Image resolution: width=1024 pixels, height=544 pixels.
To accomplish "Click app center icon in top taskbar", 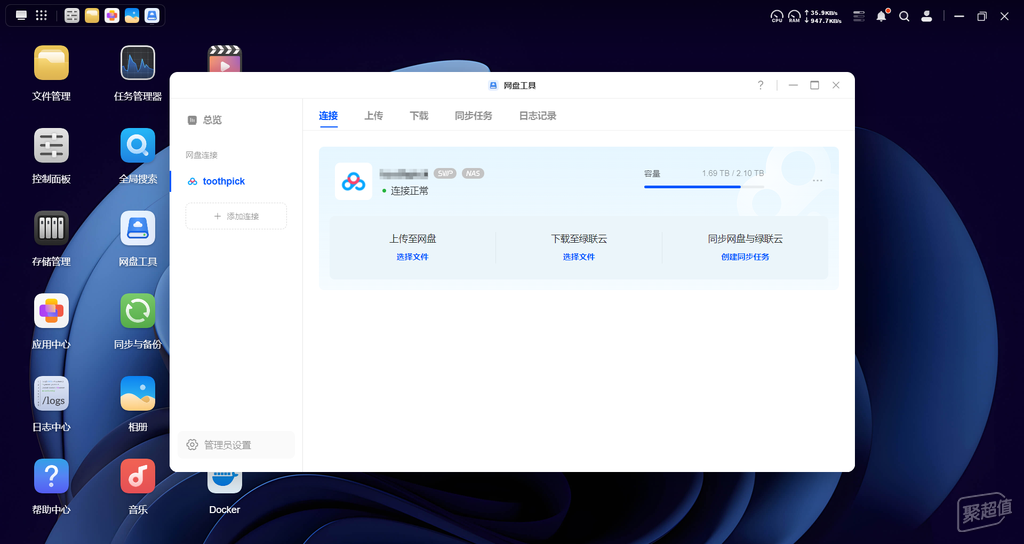I will coord(112,16).
